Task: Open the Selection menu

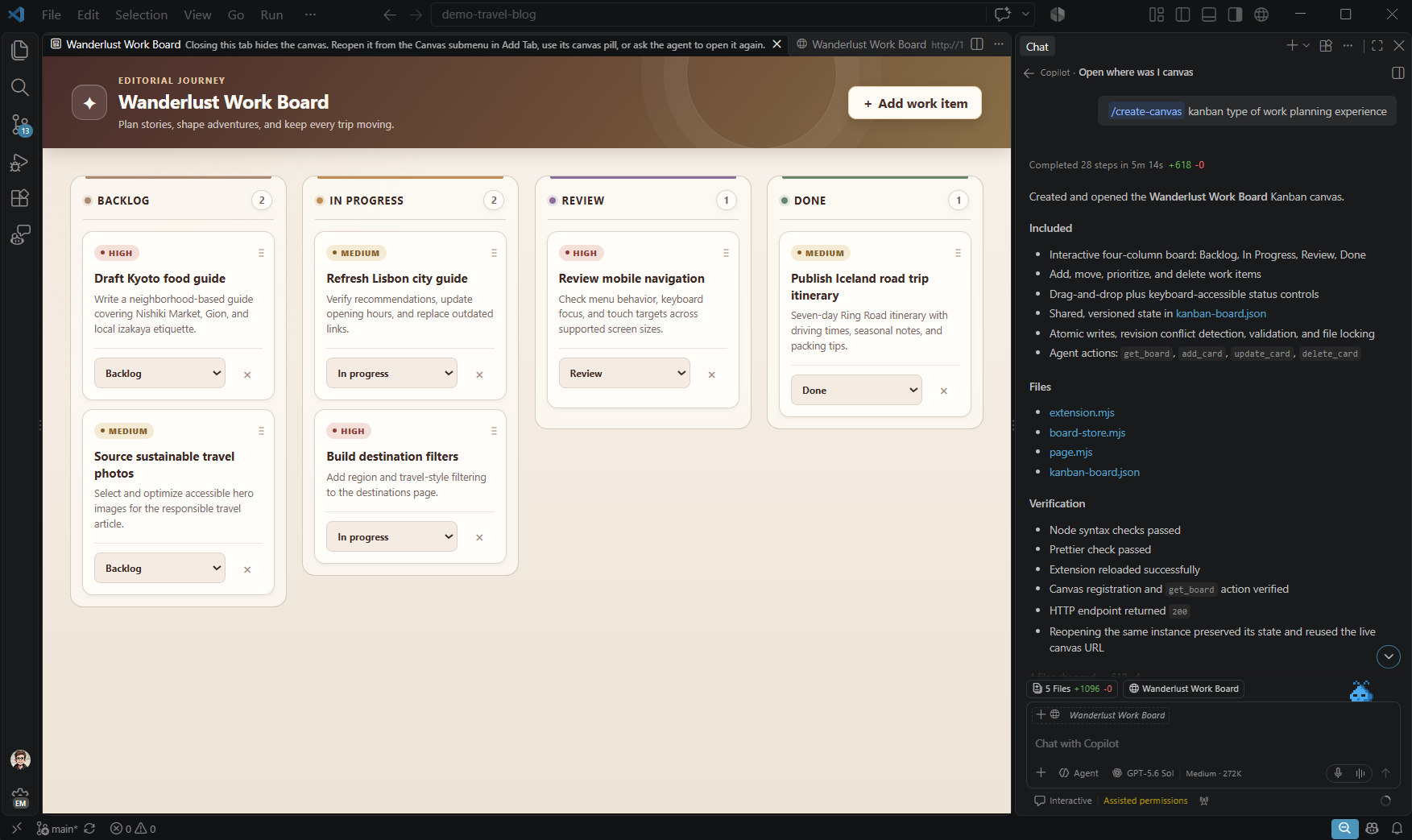Action: (x=142, y=14)
